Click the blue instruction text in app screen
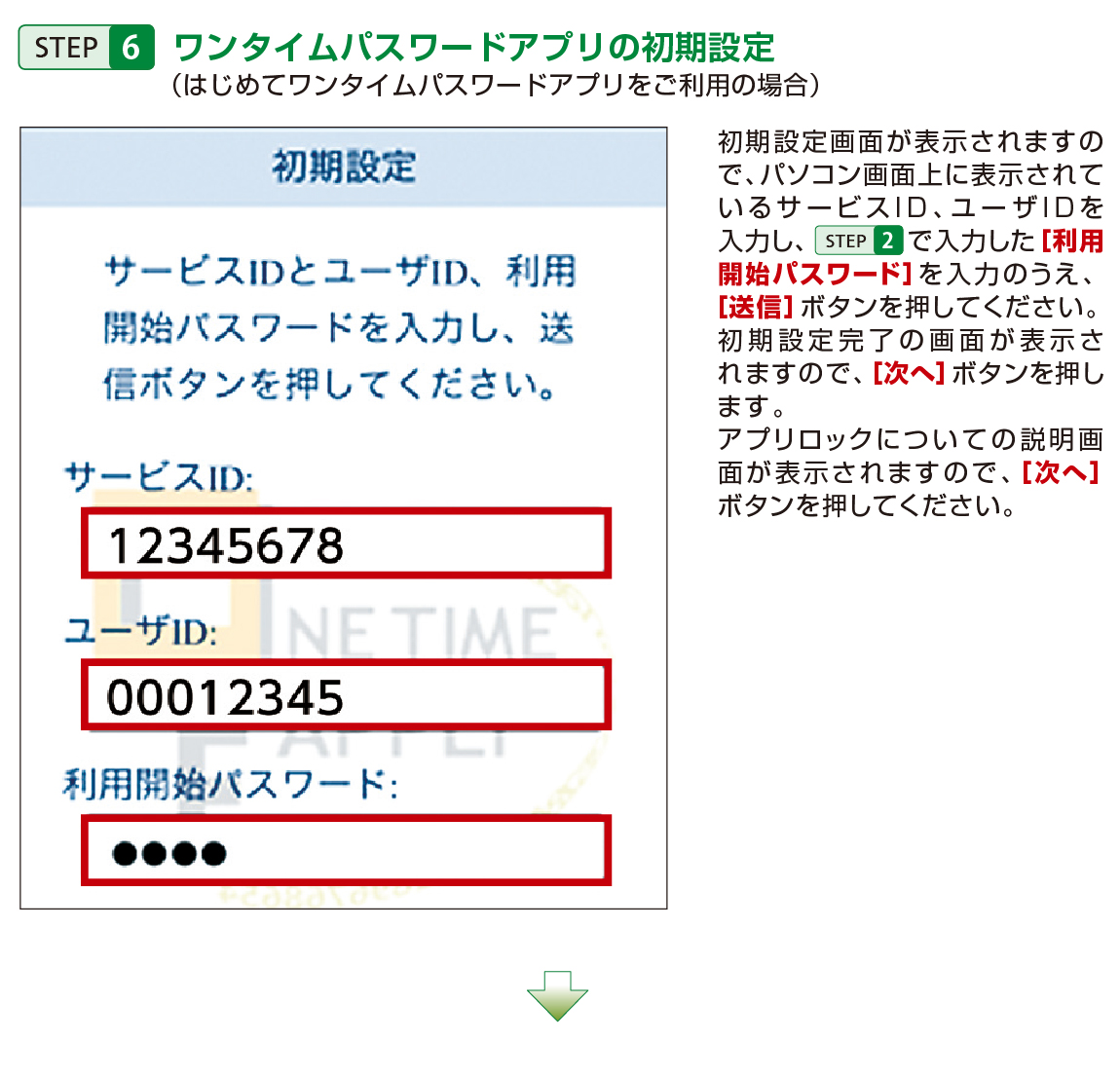The image size is (1120, 1078). coord(340,327)
